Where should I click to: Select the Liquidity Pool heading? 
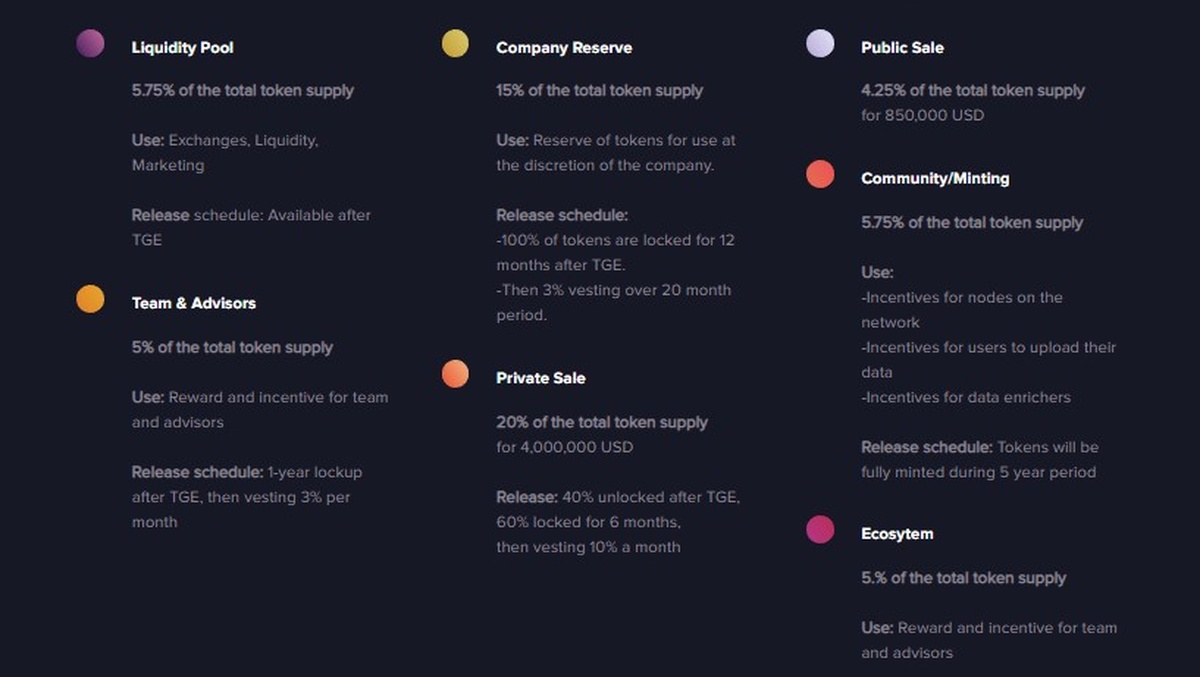click(182, 48)
